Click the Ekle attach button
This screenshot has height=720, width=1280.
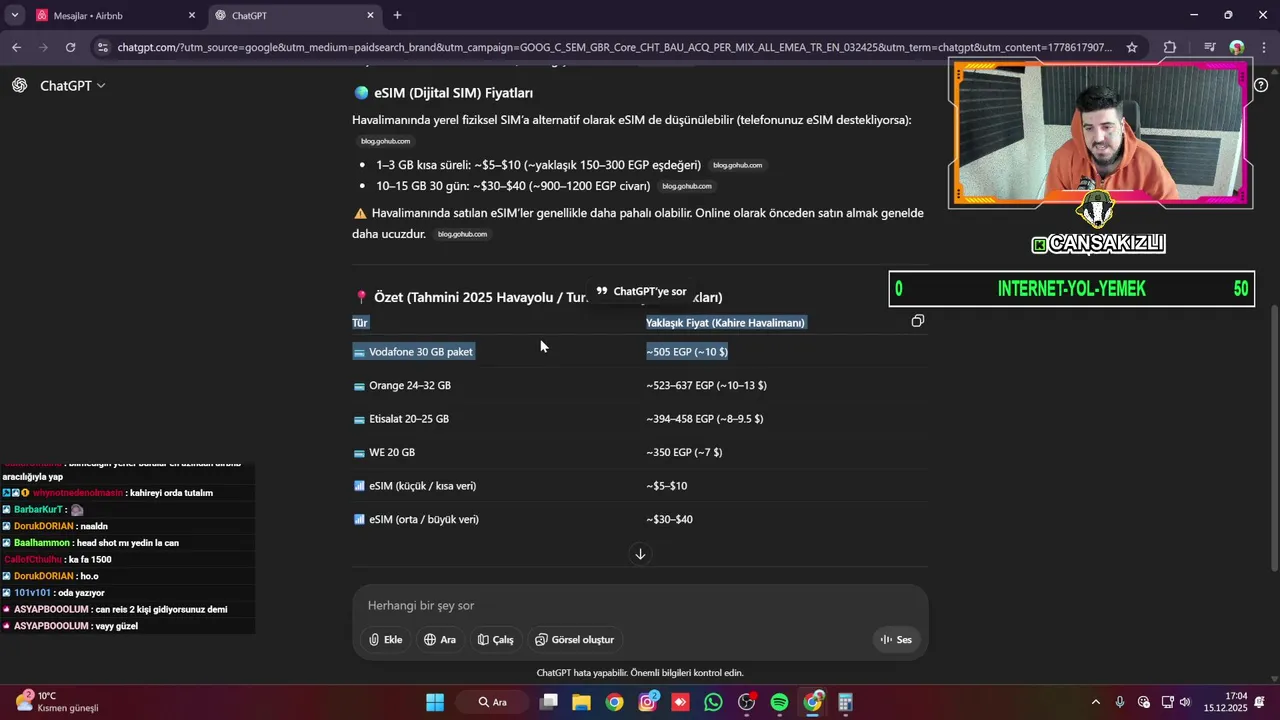point(385,640)
